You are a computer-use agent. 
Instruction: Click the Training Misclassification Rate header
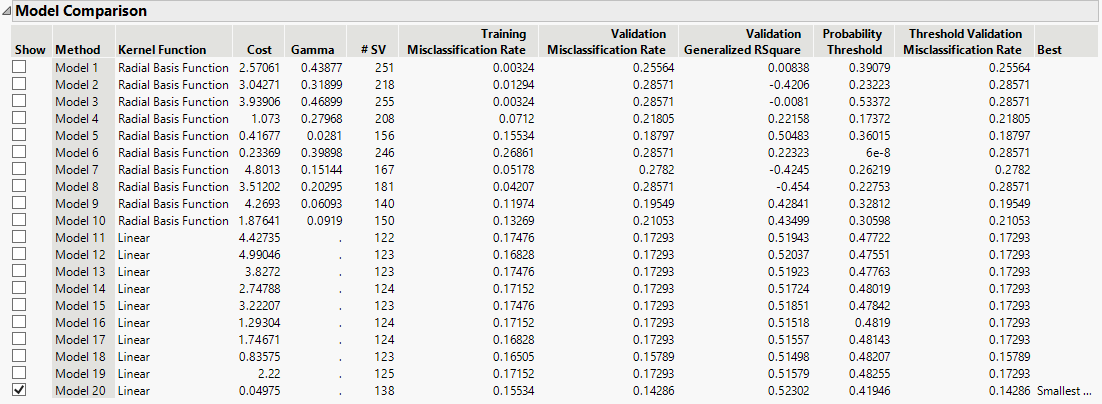(466, 42)
